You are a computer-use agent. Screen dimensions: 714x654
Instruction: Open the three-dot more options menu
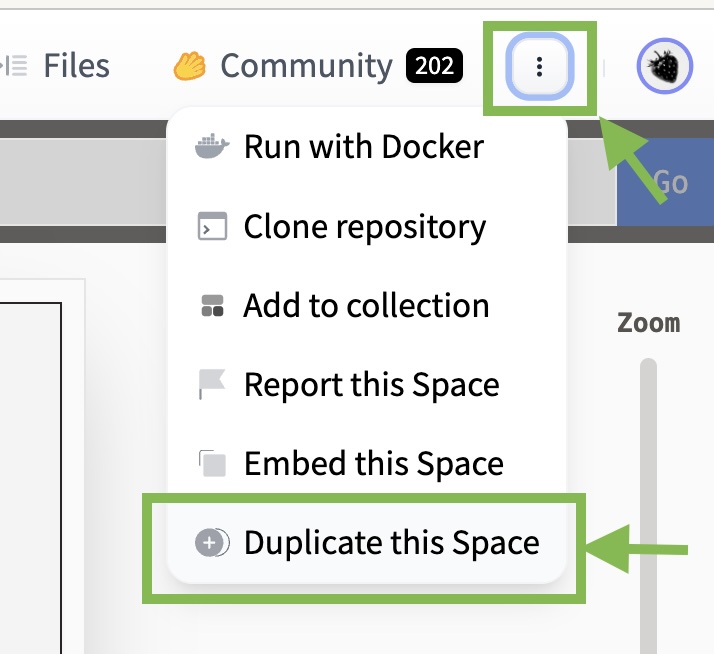540,67
